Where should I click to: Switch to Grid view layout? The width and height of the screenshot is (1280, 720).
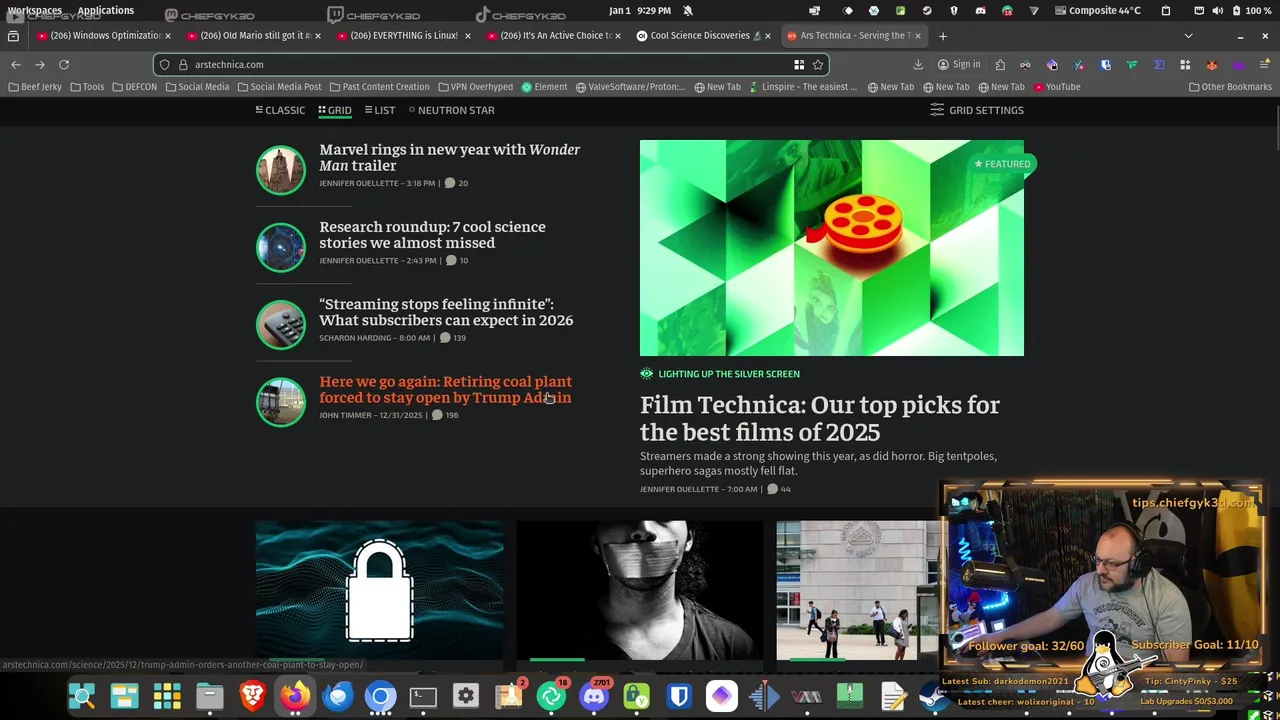335,110
